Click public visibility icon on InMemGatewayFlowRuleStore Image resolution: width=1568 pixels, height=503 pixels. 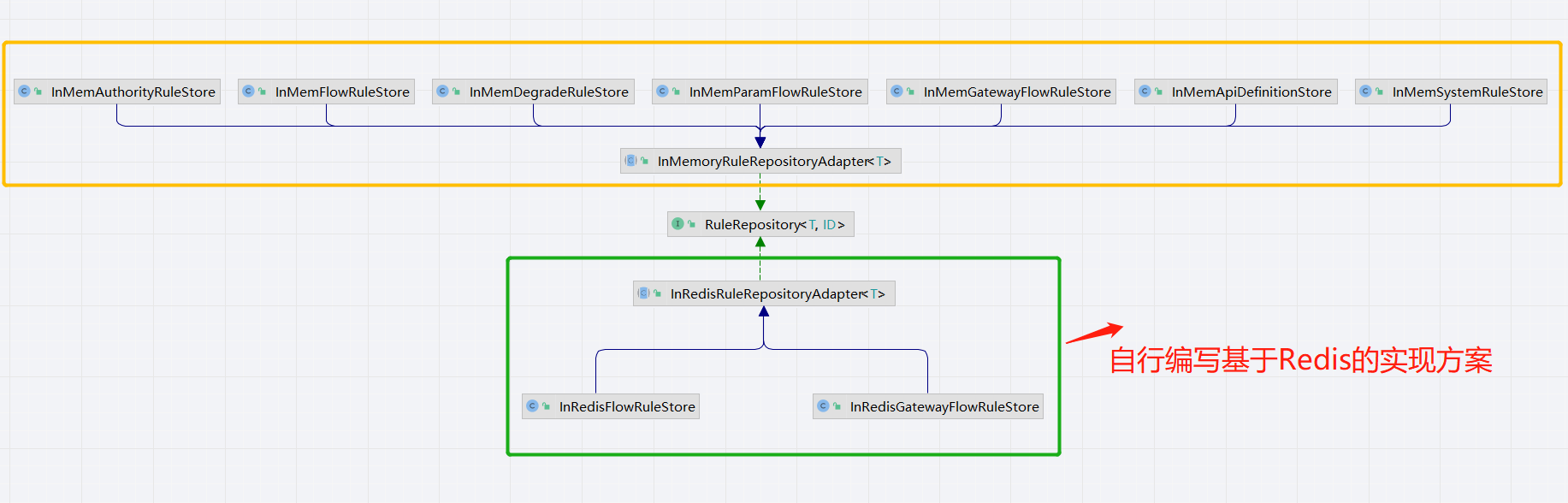(910, 92)
